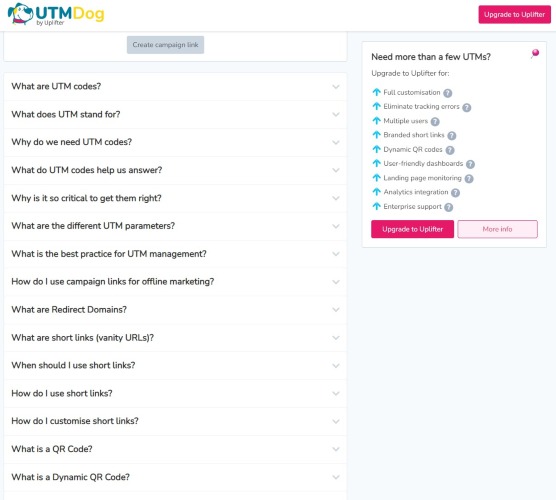Open help icon for Multiple users

435,122
